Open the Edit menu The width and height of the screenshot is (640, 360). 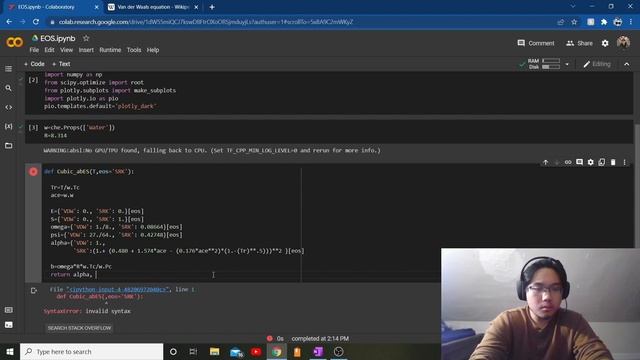click(49, 50)
